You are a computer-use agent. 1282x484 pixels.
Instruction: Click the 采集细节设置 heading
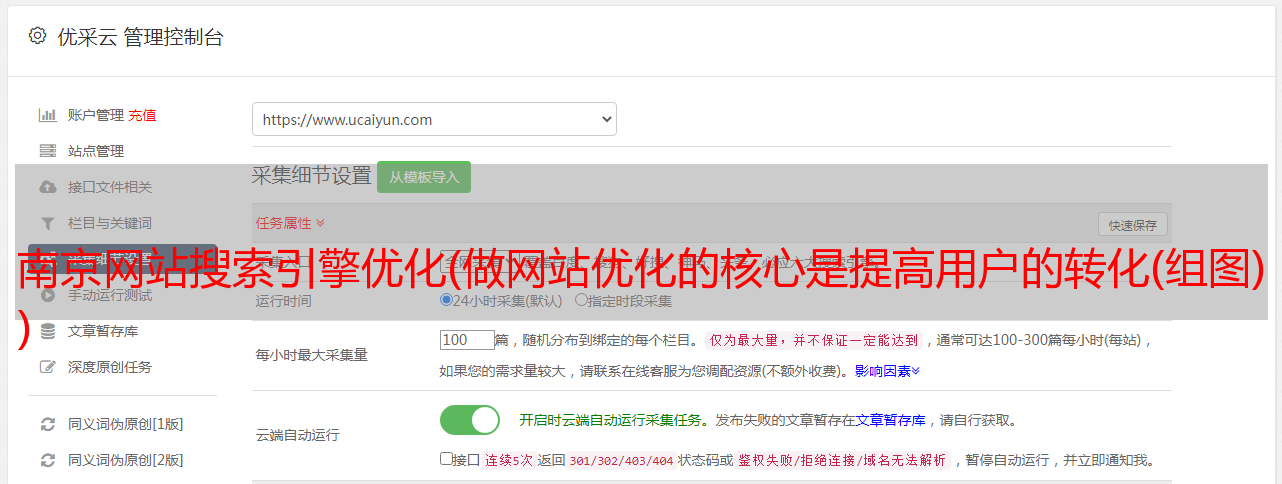tap(312, 176)
